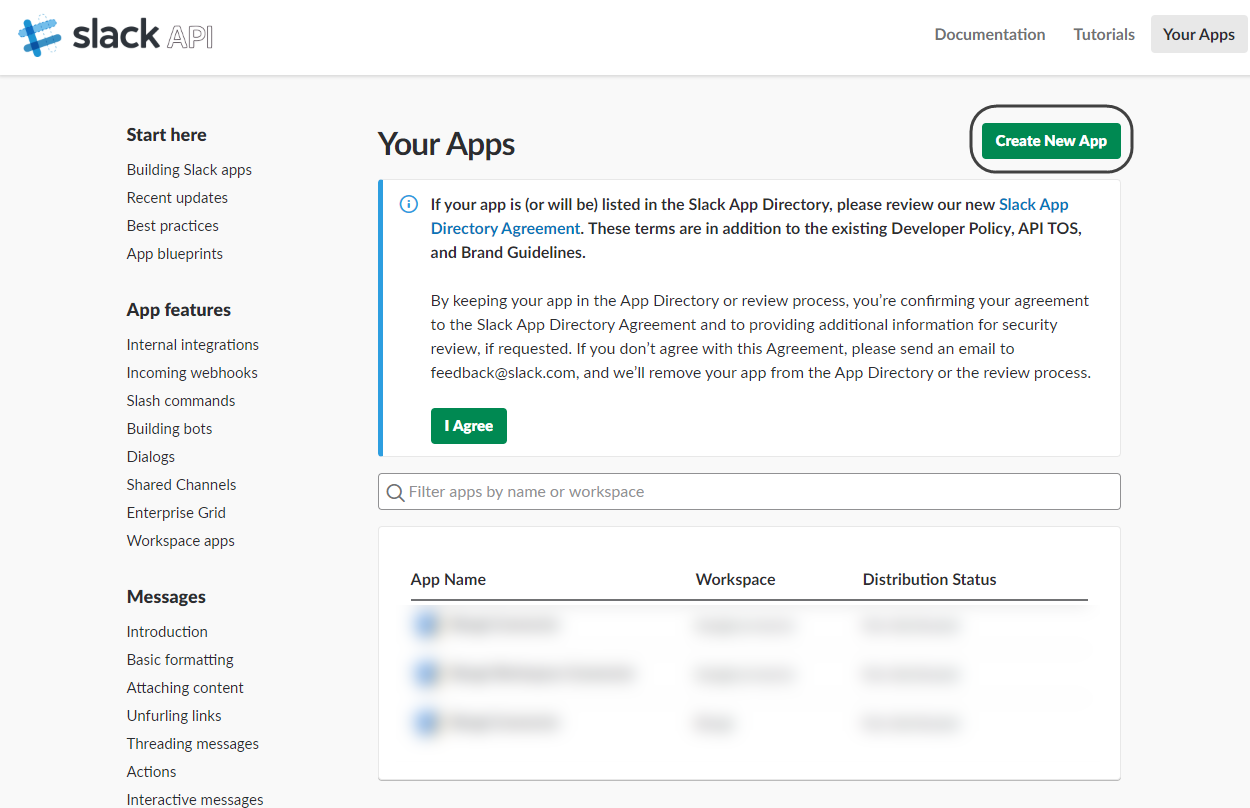Open the Actions sidebar link

pos(151,772)
